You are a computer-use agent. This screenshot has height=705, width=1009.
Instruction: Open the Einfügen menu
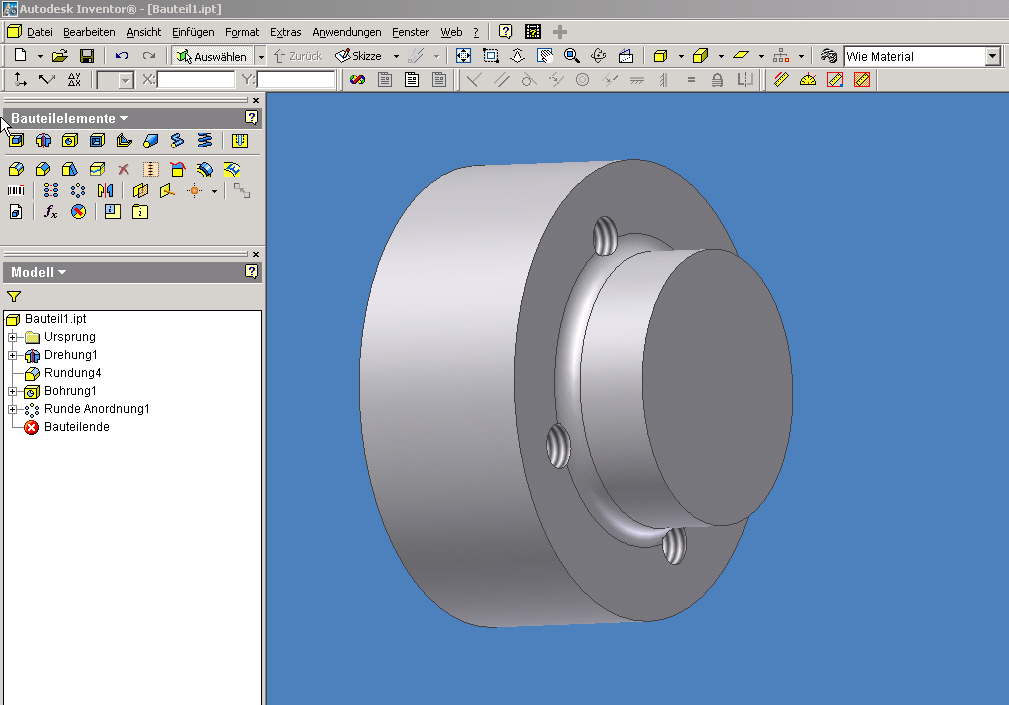tap(193, 32)
